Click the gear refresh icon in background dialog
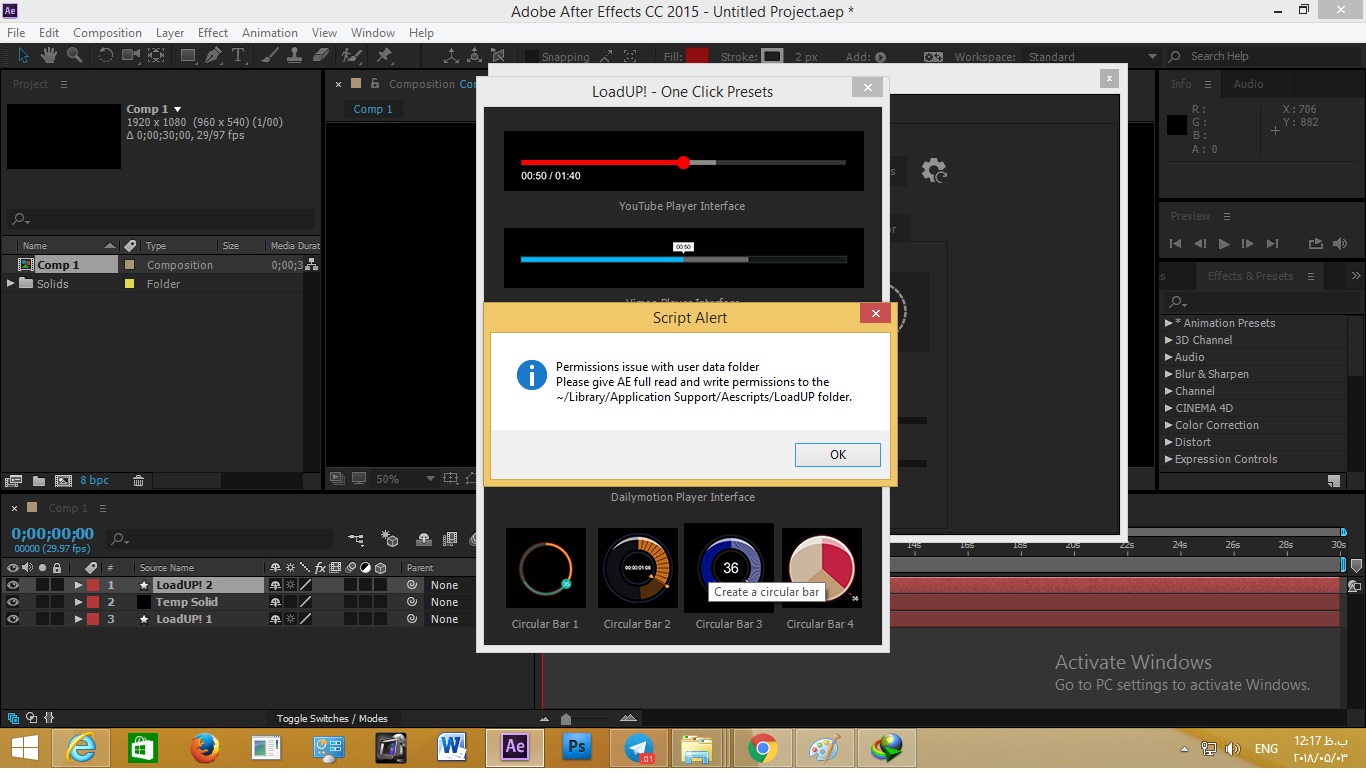Image resolution: width=1366 pixels, height=773 pixels. [x=934, y=171]
